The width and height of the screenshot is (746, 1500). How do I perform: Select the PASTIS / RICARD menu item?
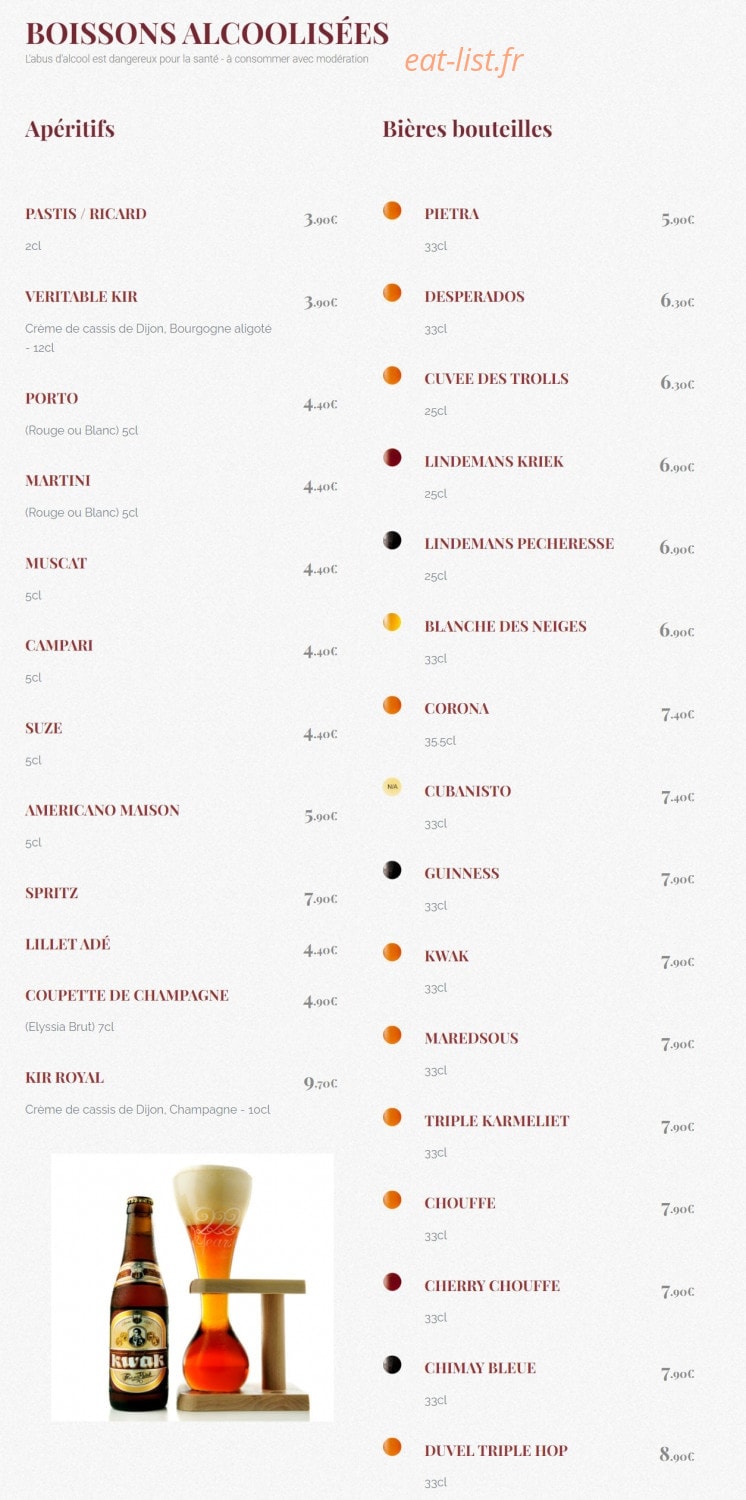(x=86, y=214)
